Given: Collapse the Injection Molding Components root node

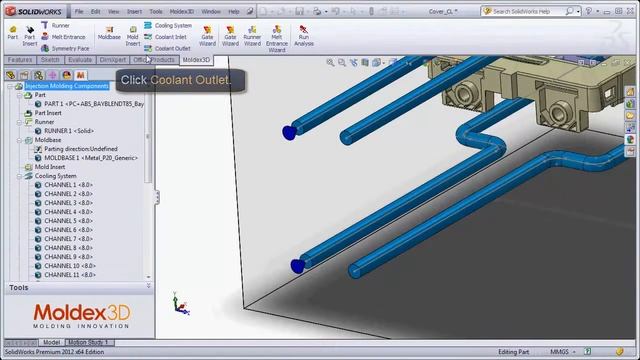Looking at the screenshot, I should (10, 86).
